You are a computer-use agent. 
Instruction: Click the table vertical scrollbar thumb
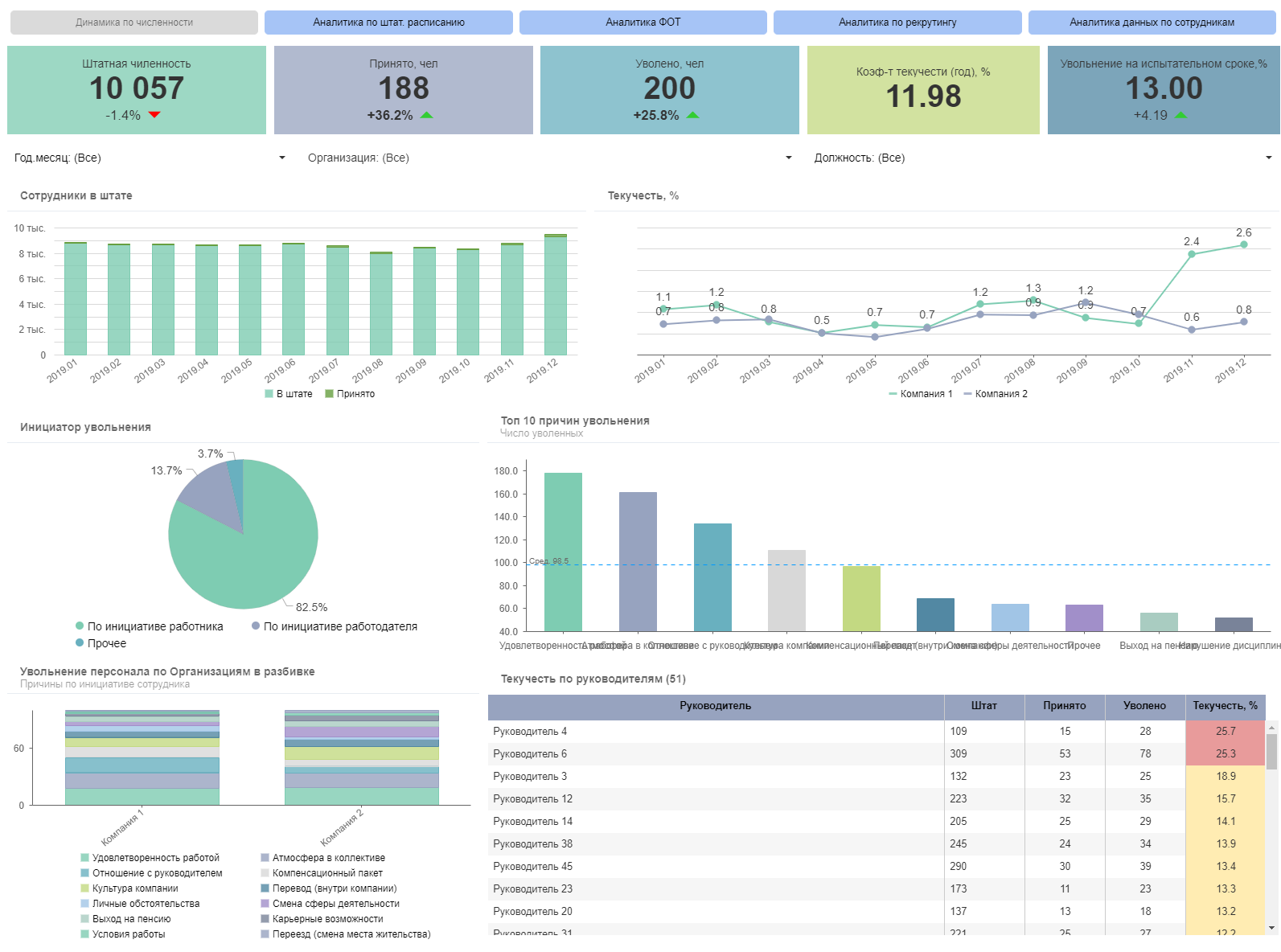(x=1271, y=752)
